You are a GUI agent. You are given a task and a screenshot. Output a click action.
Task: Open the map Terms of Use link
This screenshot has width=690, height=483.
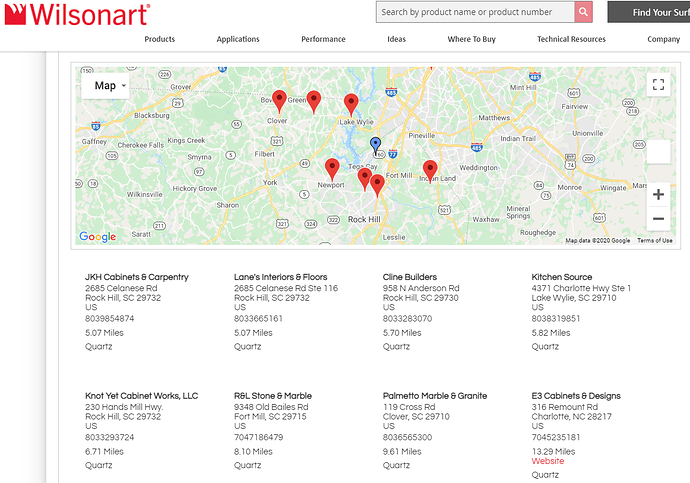(655, 241)
